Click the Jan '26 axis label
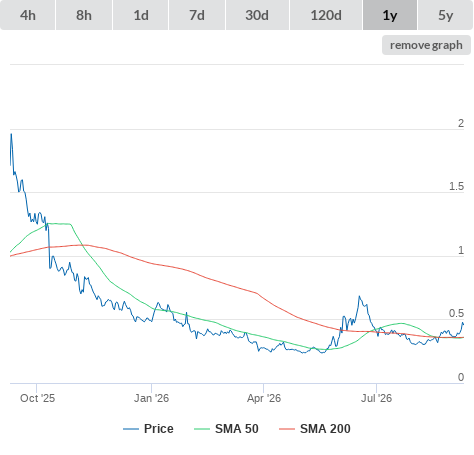Viewport: 474px width, 455px height. [151, 398]
